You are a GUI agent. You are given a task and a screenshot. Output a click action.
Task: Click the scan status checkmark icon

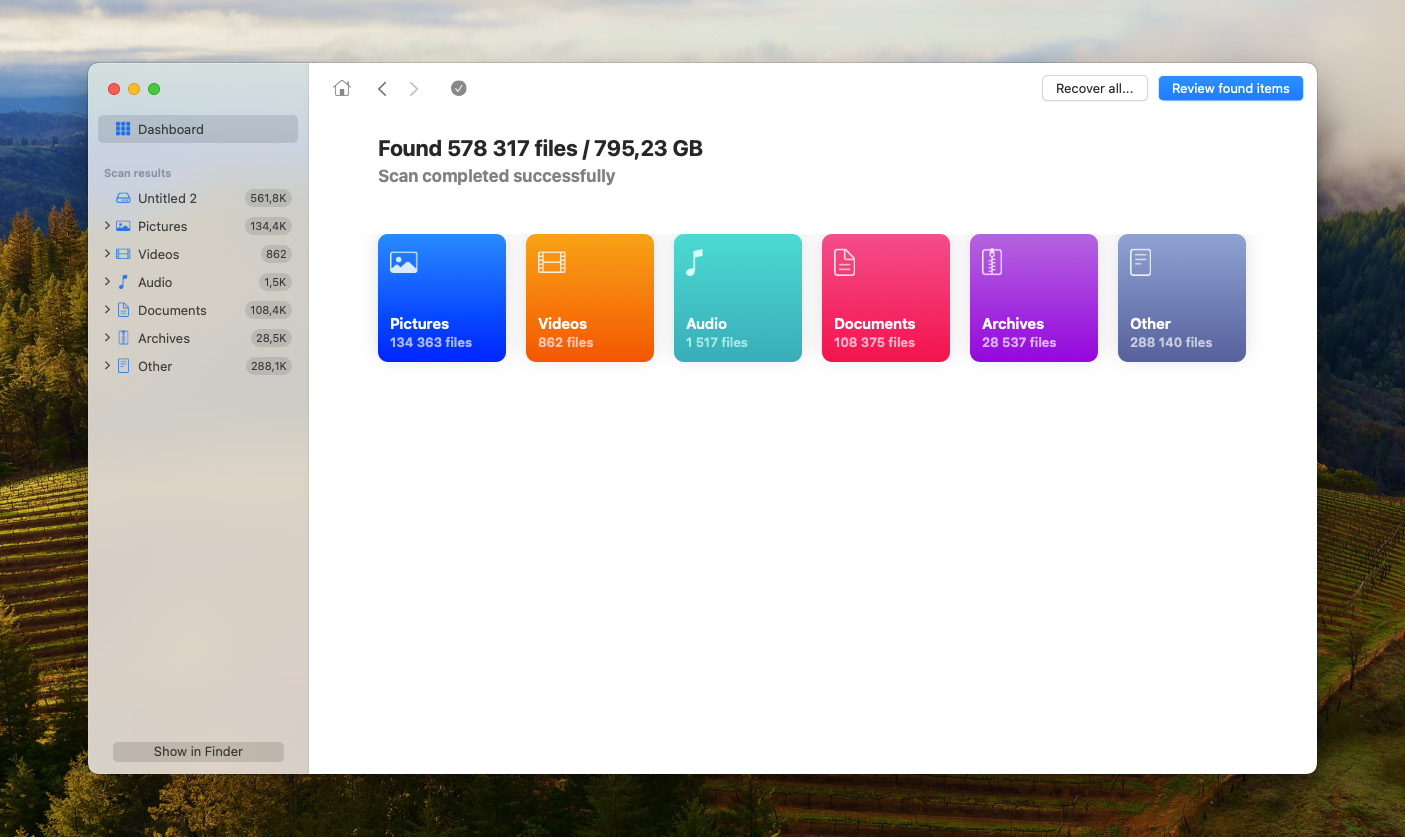point(458,88)
